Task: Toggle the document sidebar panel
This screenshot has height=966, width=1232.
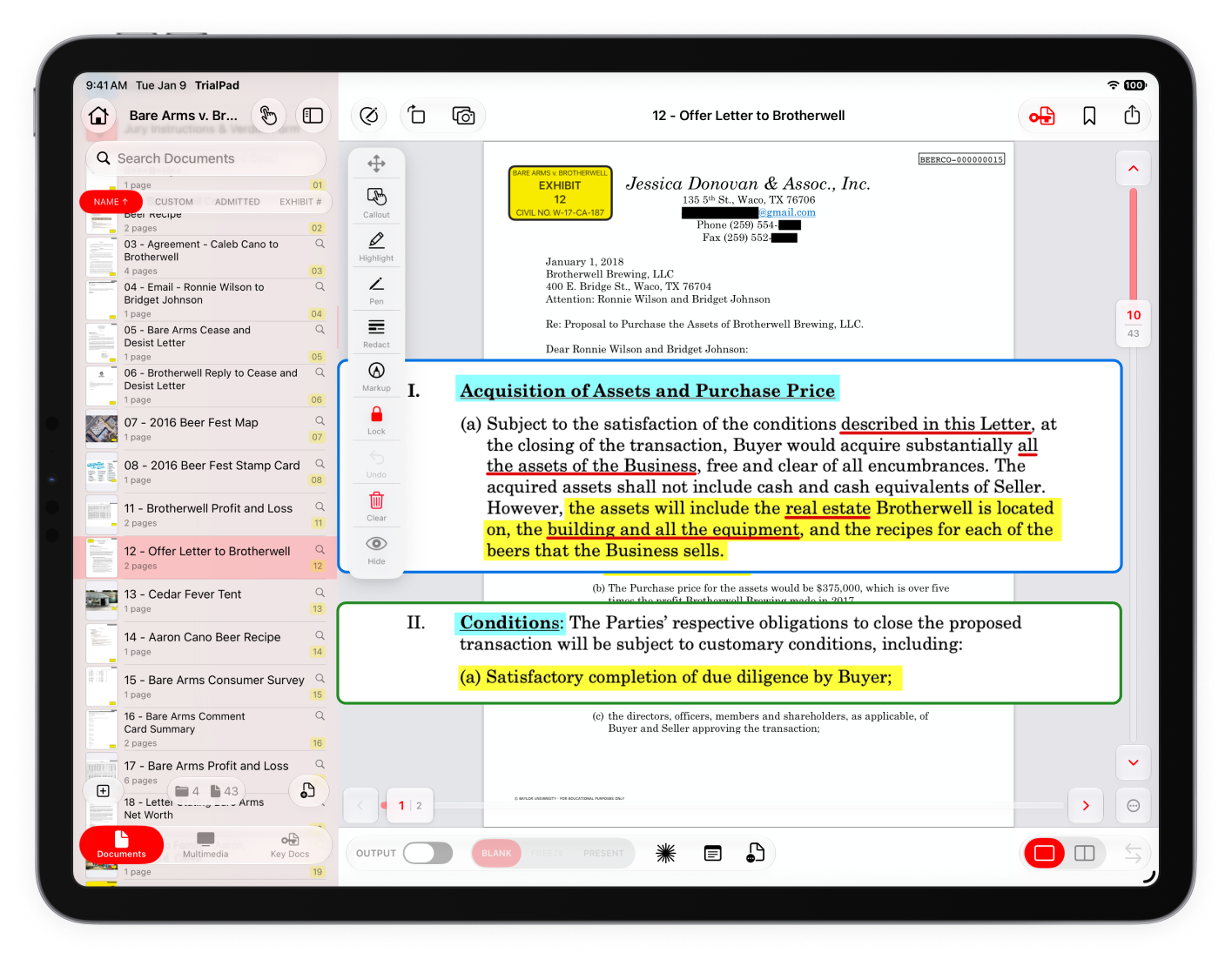Action: (313, 115)
